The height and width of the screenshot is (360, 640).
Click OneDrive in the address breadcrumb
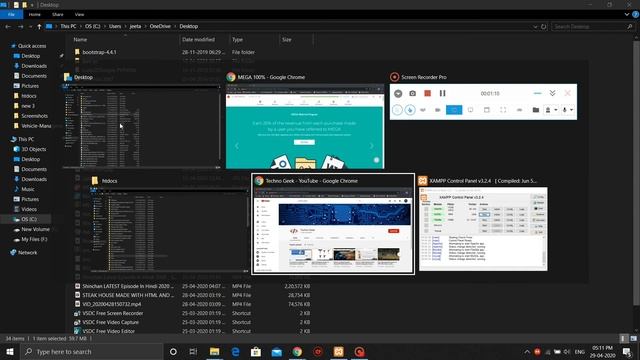pos(160,26)
